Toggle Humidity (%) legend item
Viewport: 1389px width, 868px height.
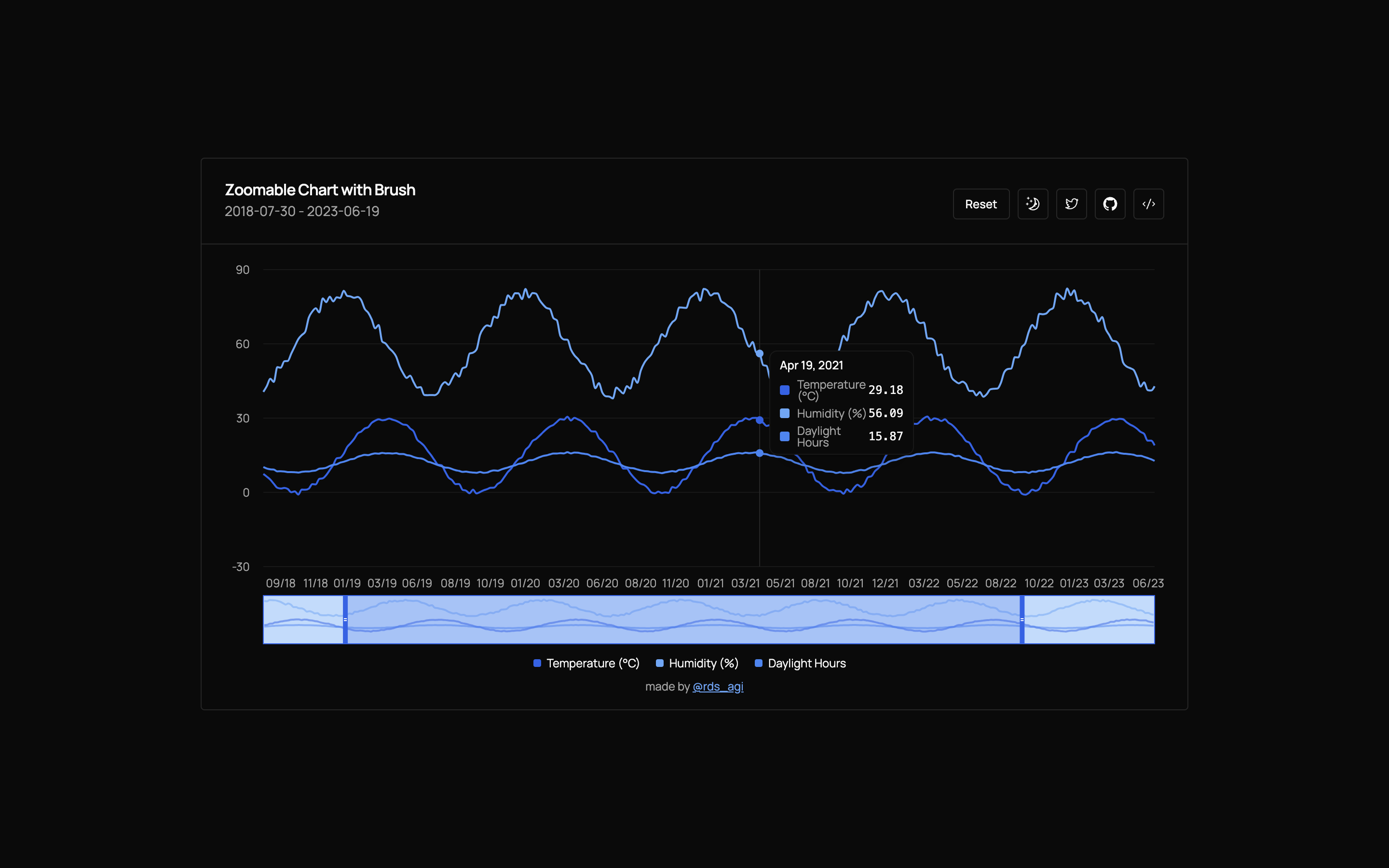point(703,663)
